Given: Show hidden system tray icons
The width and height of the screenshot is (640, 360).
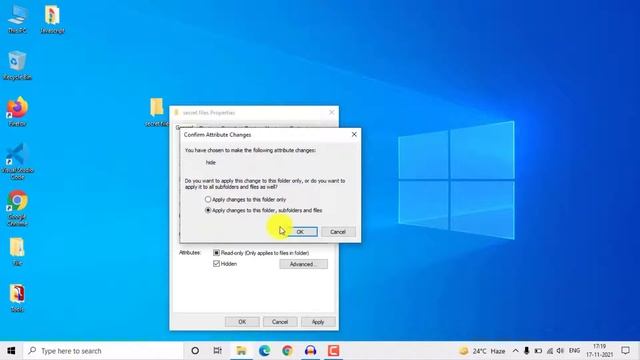Looking at the screenshot, I should [x=516, y=351].
